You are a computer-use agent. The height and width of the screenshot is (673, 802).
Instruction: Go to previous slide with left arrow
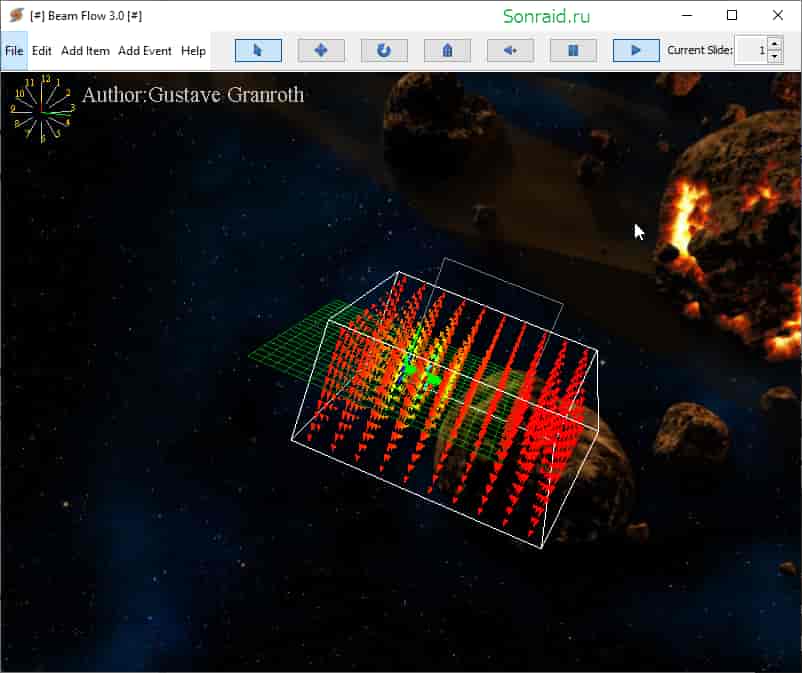(x=510, y=51)
